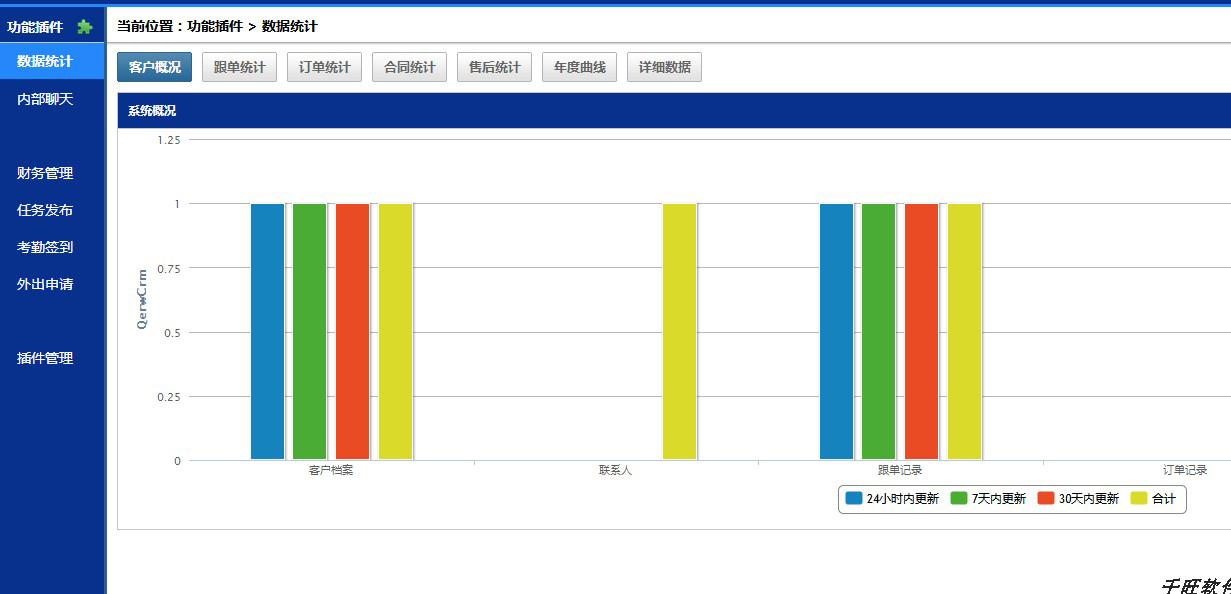The height and width of the screenshot is (594, 1231).
Task: Click the yellow 合计 legend swatch
Action: [1139, 498]
